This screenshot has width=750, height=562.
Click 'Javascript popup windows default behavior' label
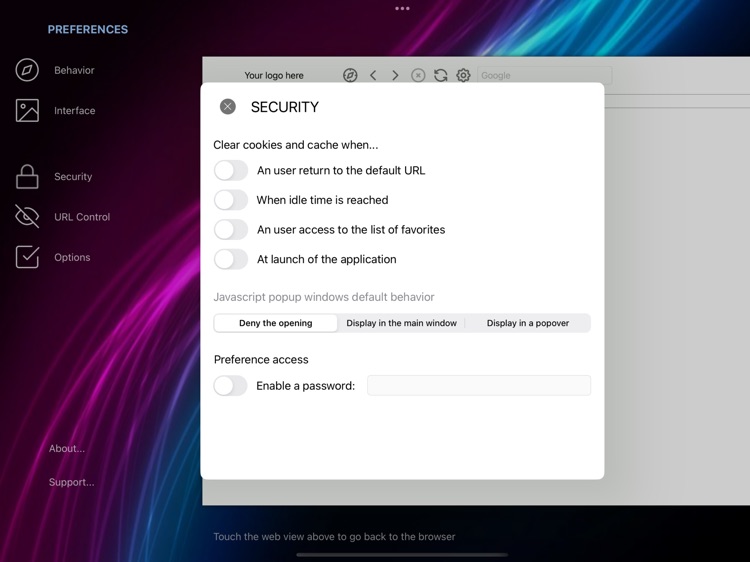click(324, 297)
